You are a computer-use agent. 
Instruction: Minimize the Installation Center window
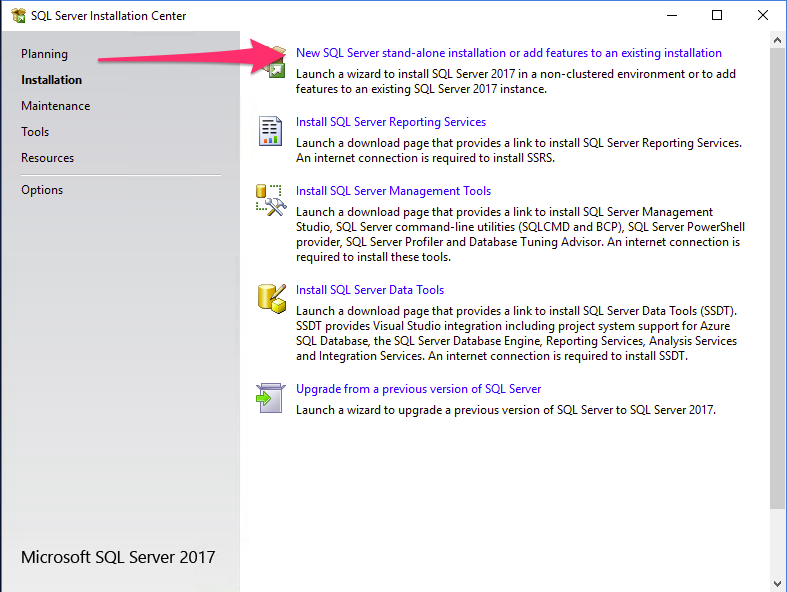672,16
